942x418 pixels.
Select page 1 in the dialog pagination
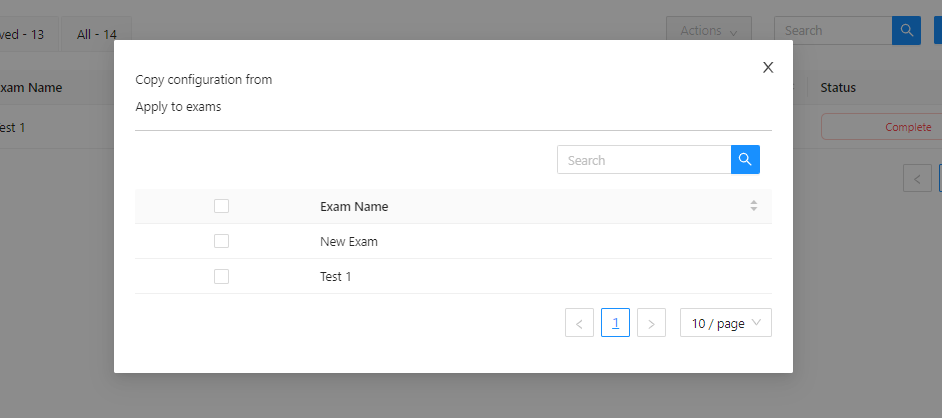pyautogui.click(x=615, y=323)
